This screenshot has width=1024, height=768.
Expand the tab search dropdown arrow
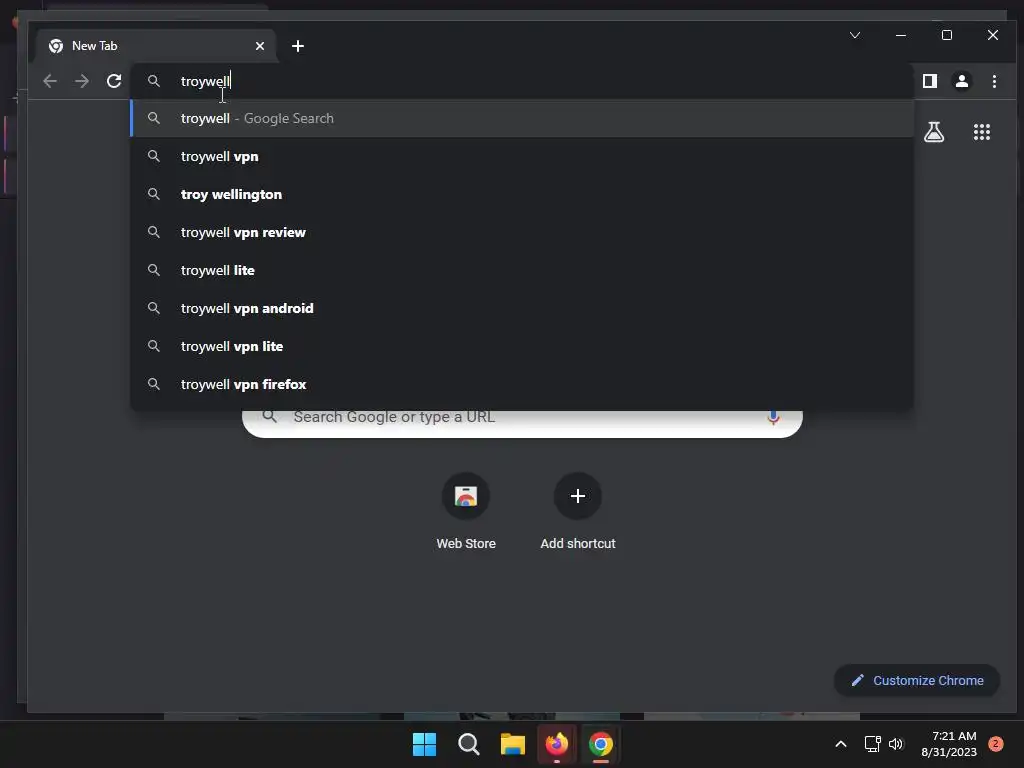(x=855, y=35)
